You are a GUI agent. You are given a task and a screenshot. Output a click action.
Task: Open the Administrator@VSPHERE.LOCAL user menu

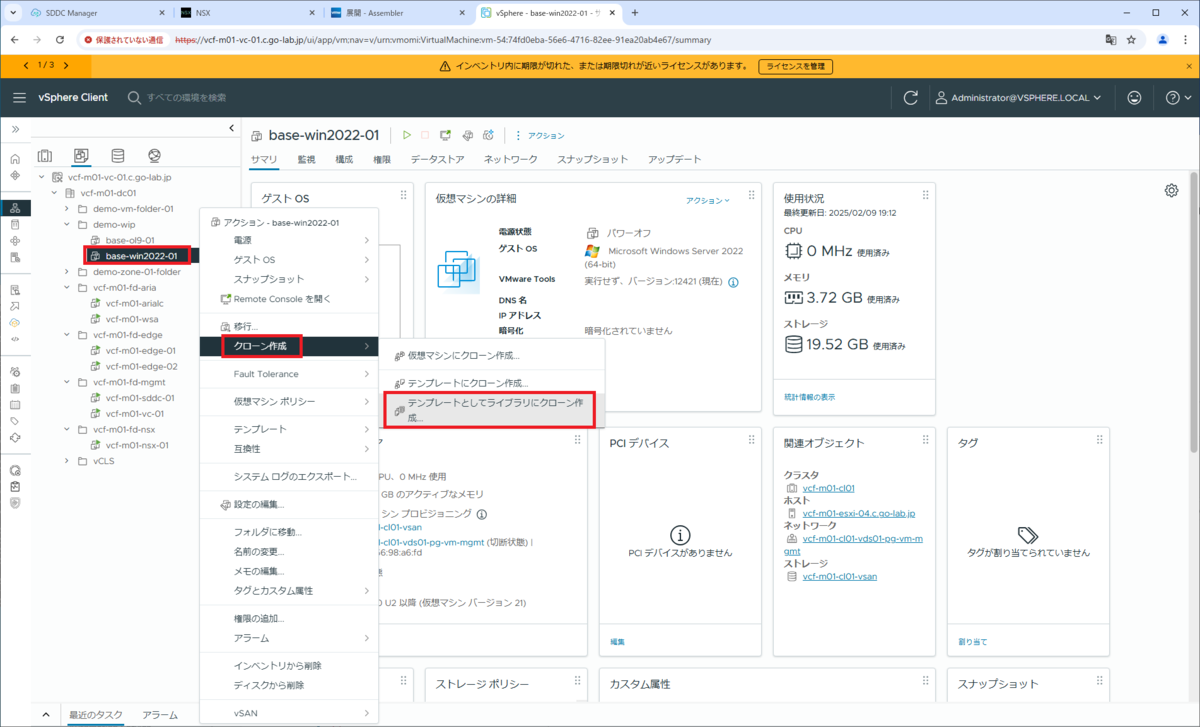tap(1018, 97)
